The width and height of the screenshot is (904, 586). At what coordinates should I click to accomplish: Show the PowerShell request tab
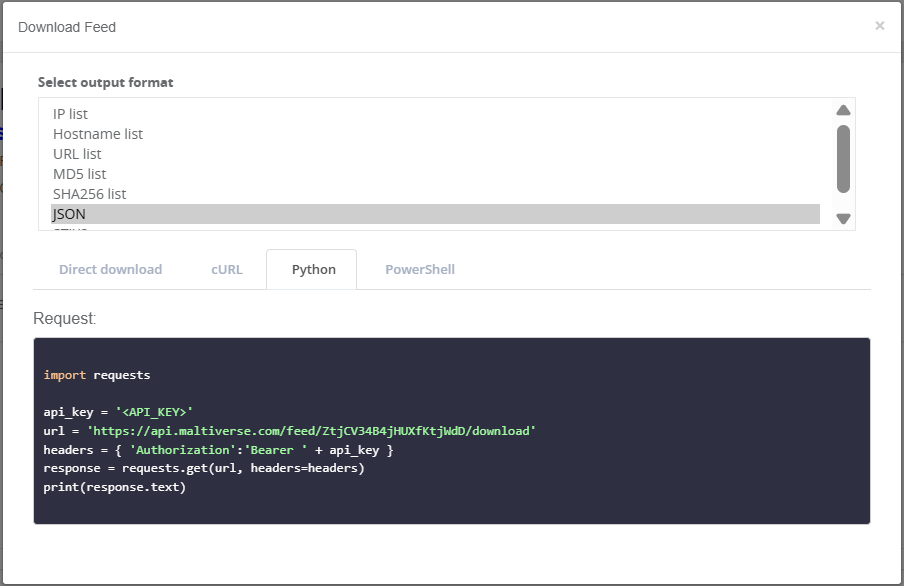tap(420, 269)
